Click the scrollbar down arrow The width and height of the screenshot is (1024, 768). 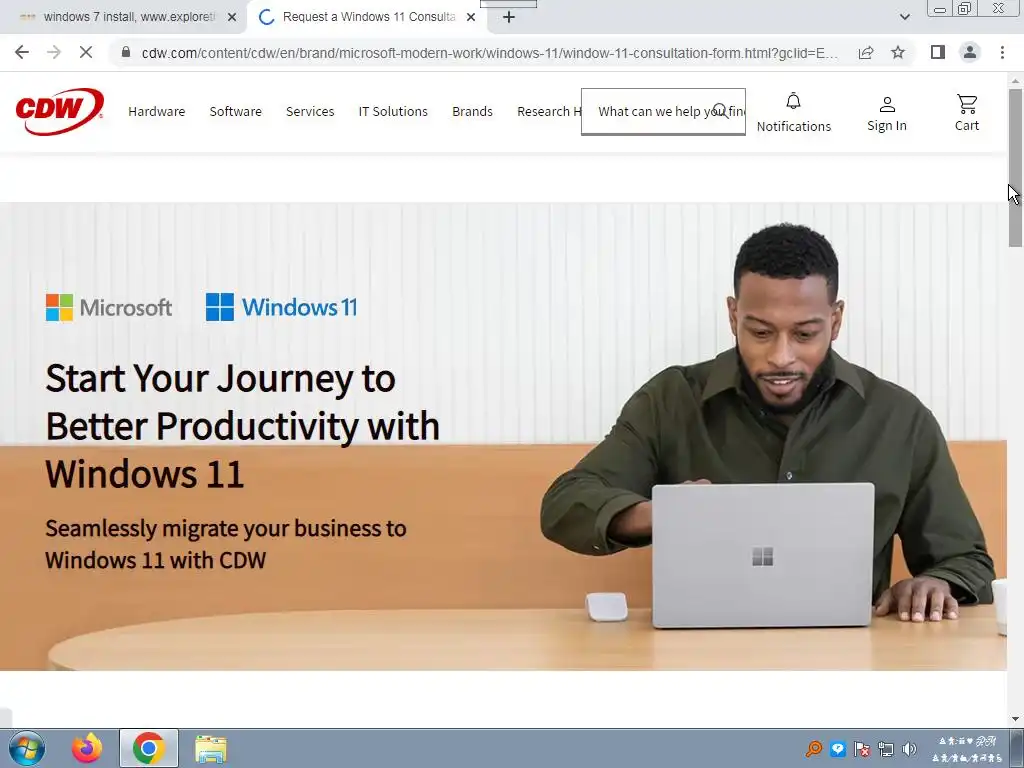click(x=1016, y=719)
